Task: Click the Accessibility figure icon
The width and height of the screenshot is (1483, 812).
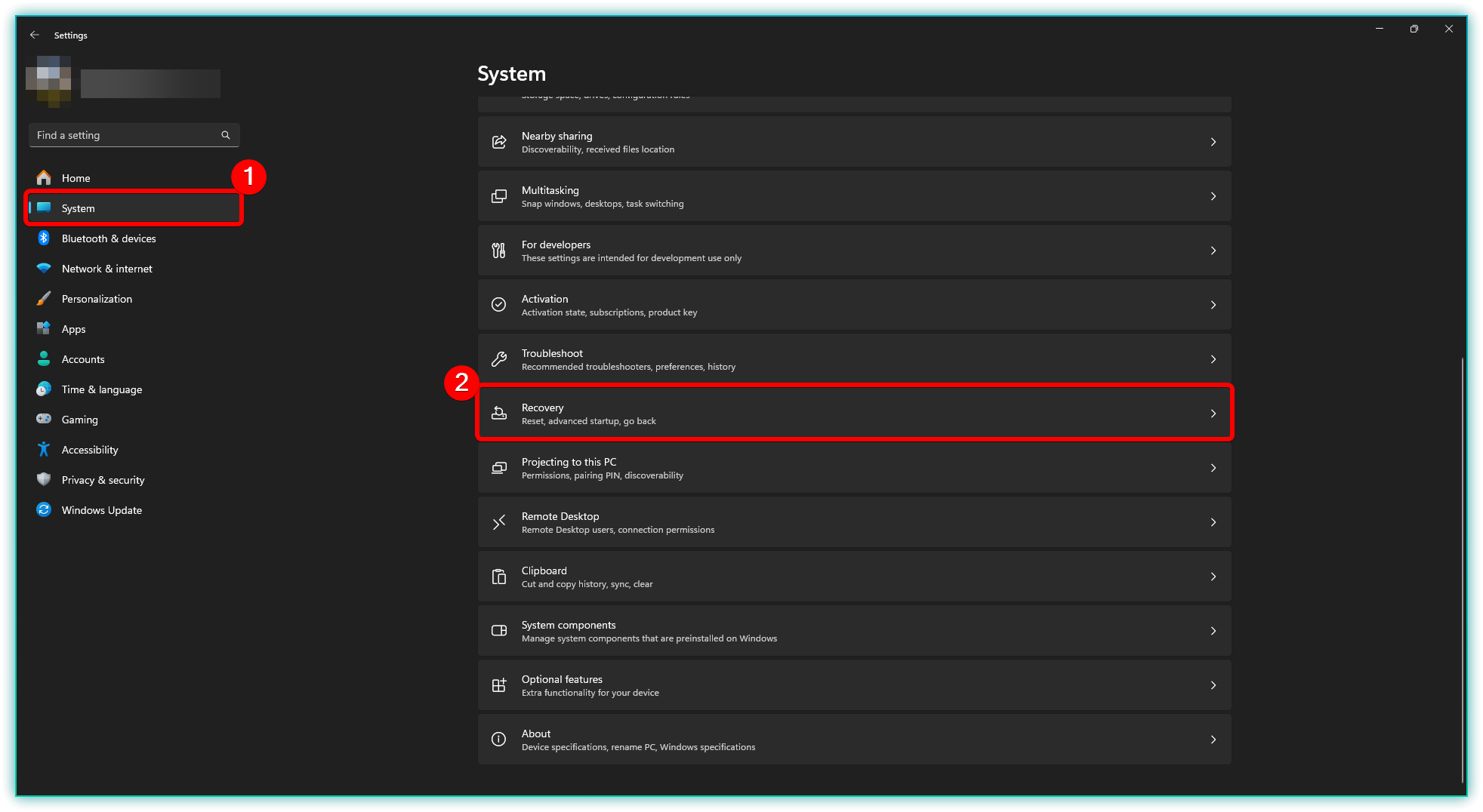Action: click(44, 450)
